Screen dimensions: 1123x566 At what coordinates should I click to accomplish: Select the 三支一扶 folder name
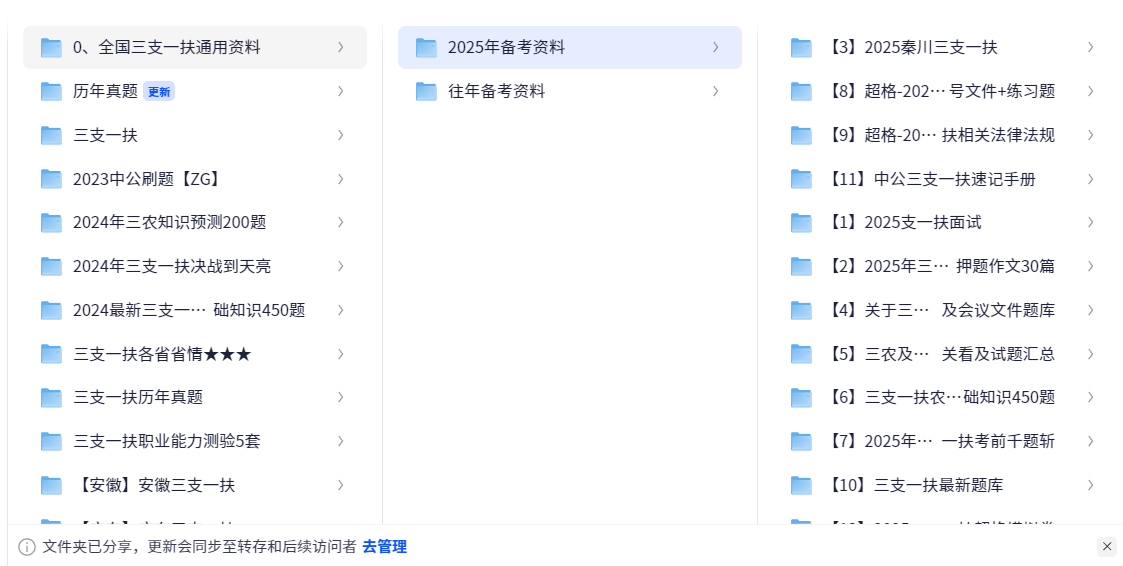[x=105, y=135]
